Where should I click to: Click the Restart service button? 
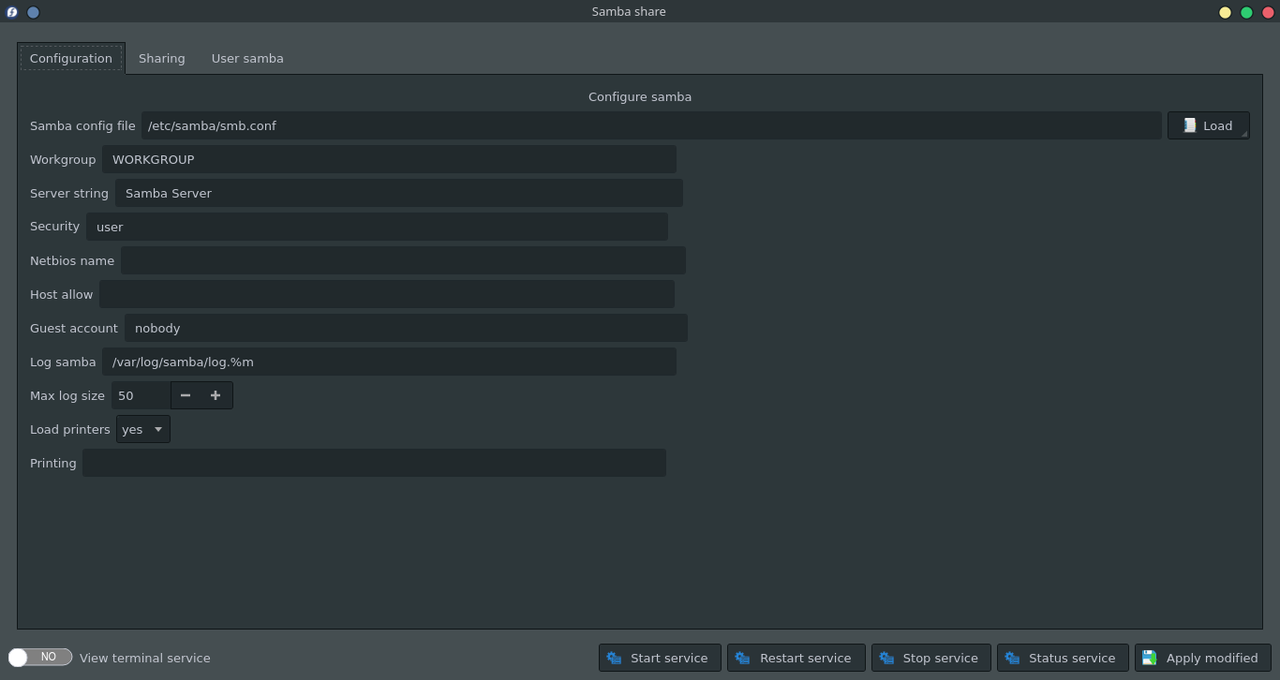(x=796, y=657)
